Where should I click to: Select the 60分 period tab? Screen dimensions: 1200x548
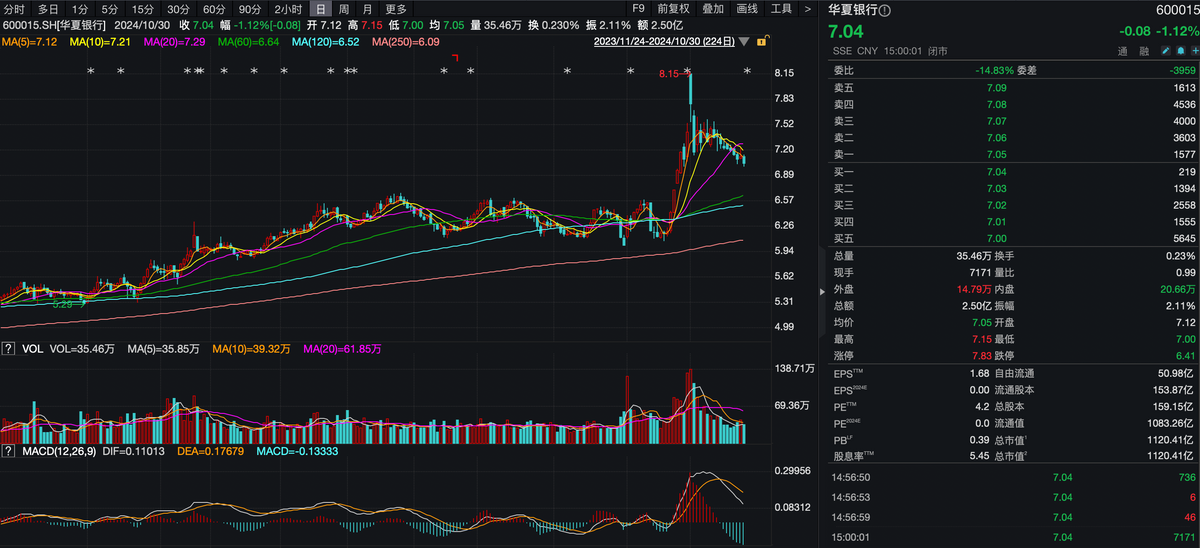214,8
